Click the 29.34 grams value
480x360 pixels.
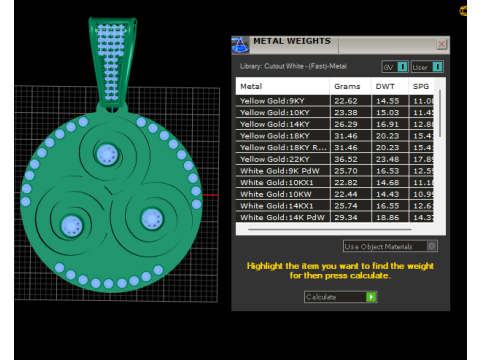[x=346, y=217]
